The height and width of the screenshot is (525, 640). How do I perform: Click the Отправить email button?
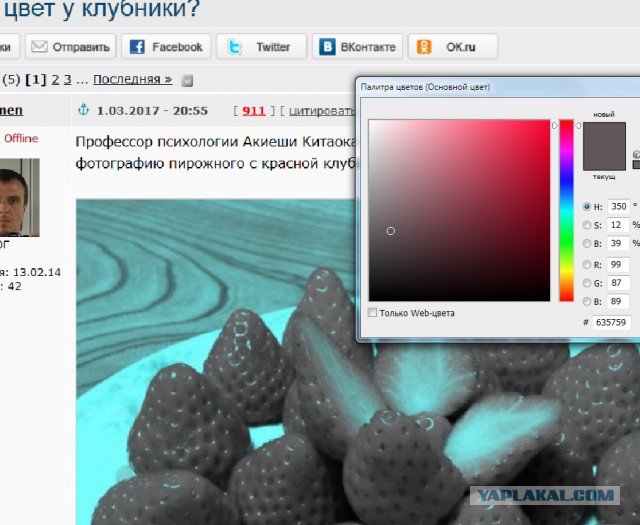(71, 47)
